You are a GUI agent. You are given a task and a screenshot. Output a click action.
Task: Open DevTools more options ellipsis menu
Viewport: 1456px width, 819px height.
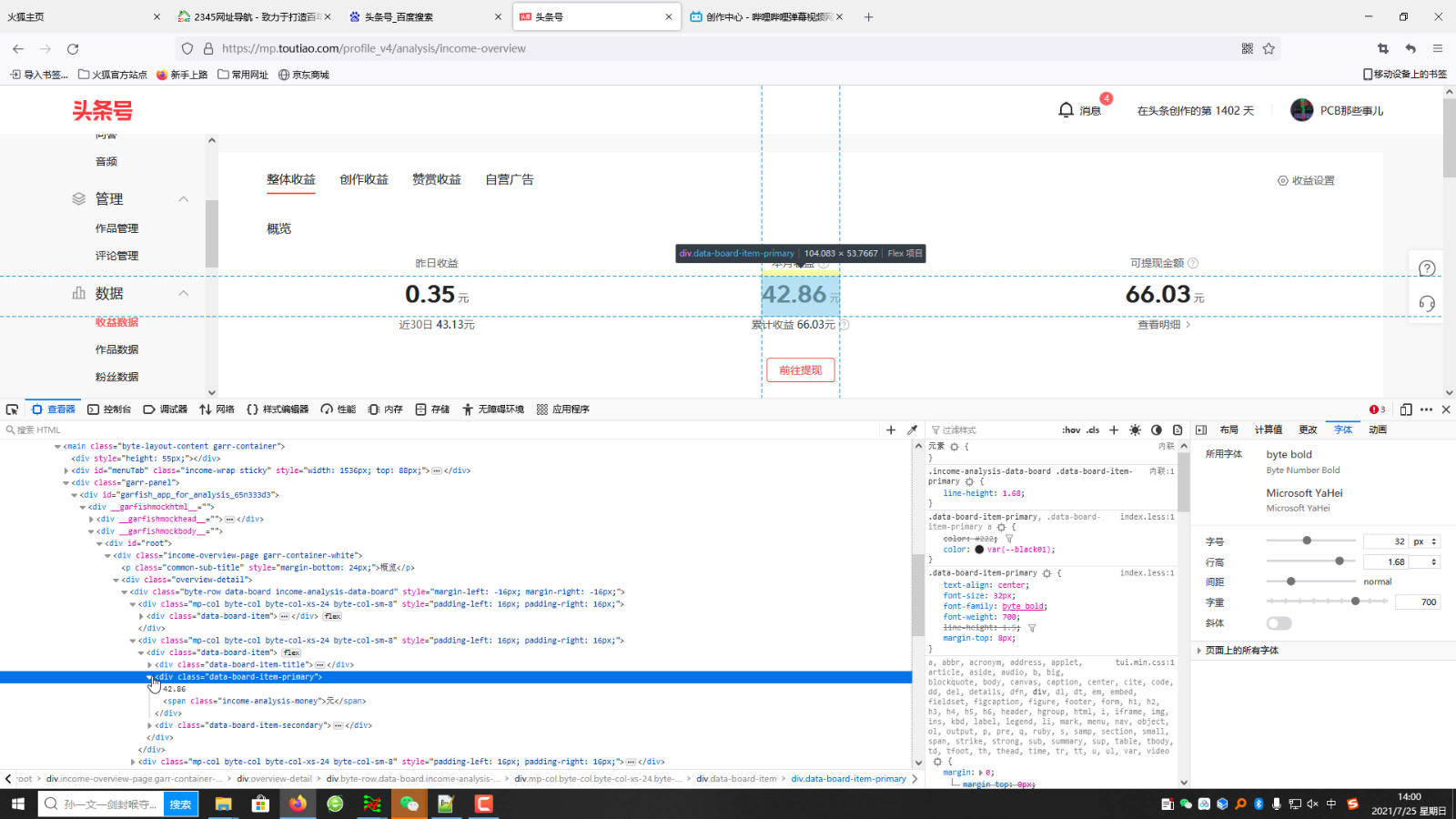click(1426, 409)
